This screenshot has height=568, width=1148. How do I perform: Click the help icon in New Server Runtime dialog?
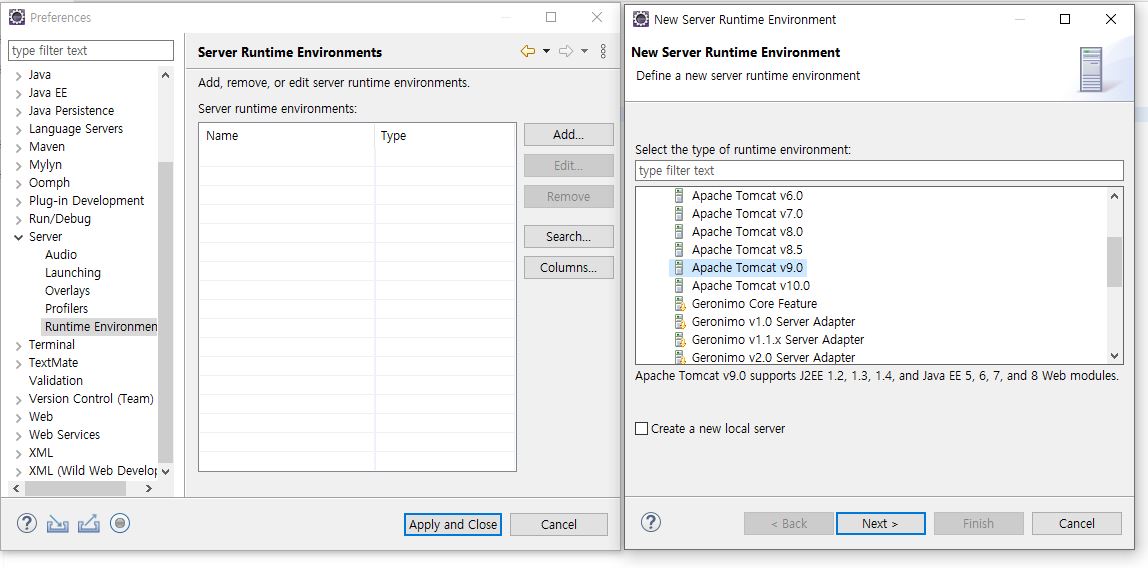(x=650, y=522)
